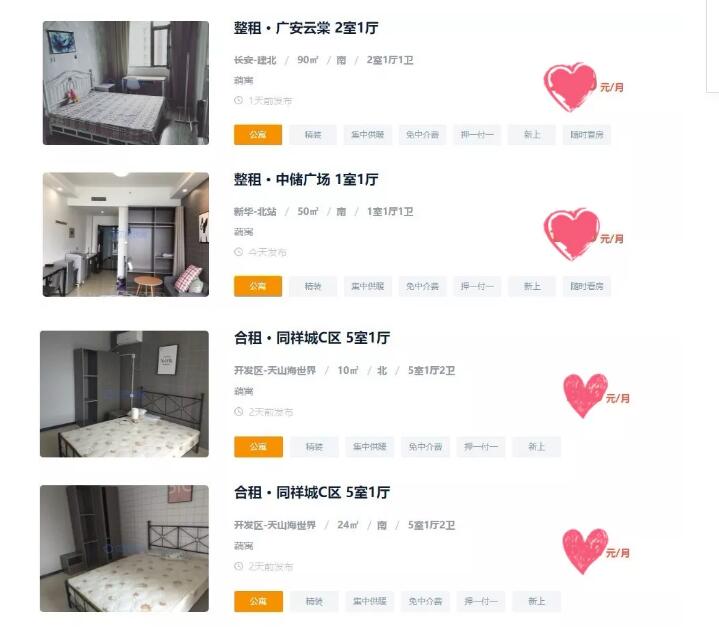Click 随时看房 tag on 广安云棠 listing
The height and width of the screenshot is (631, 719).
pos(586,135)
